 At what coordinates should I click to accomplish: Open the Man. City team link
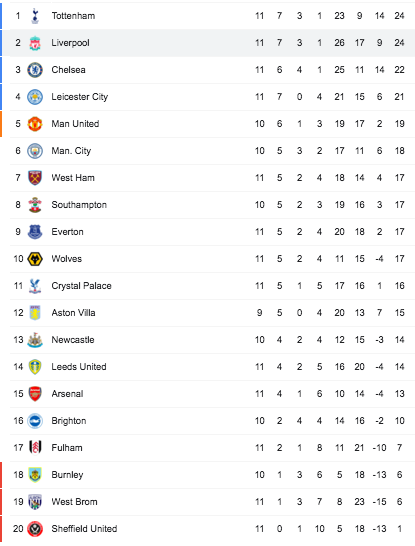[71, 151]
